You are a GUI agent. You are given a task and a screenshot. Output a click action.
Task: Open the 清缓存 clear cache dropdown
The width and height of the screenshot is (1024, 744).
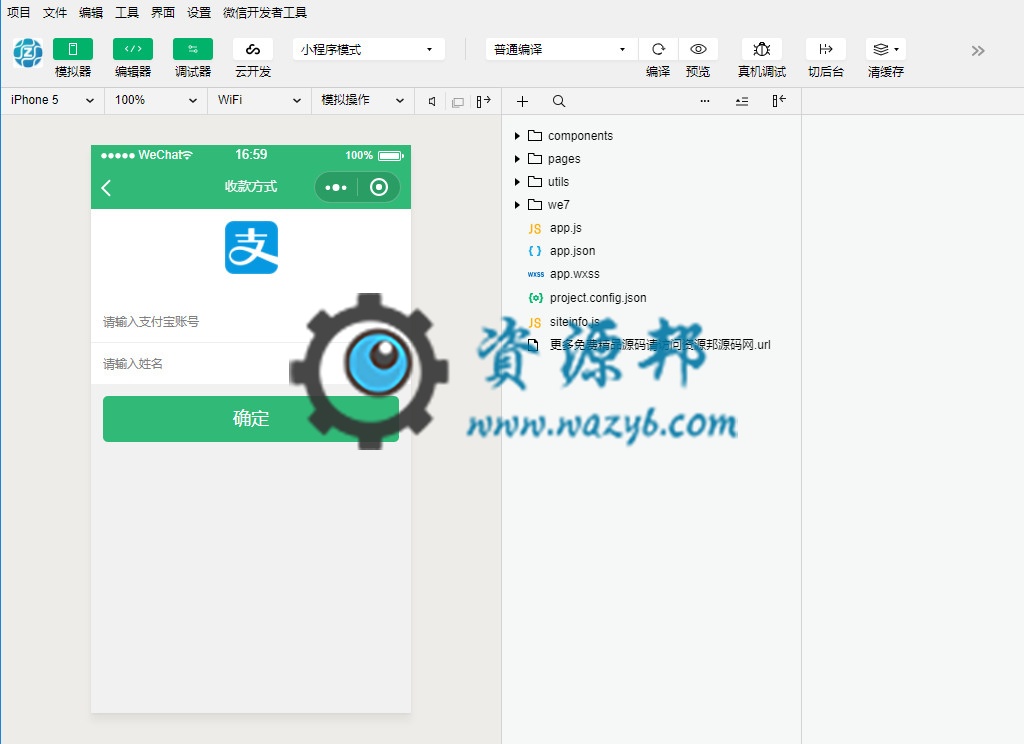[x=886, y=49]
